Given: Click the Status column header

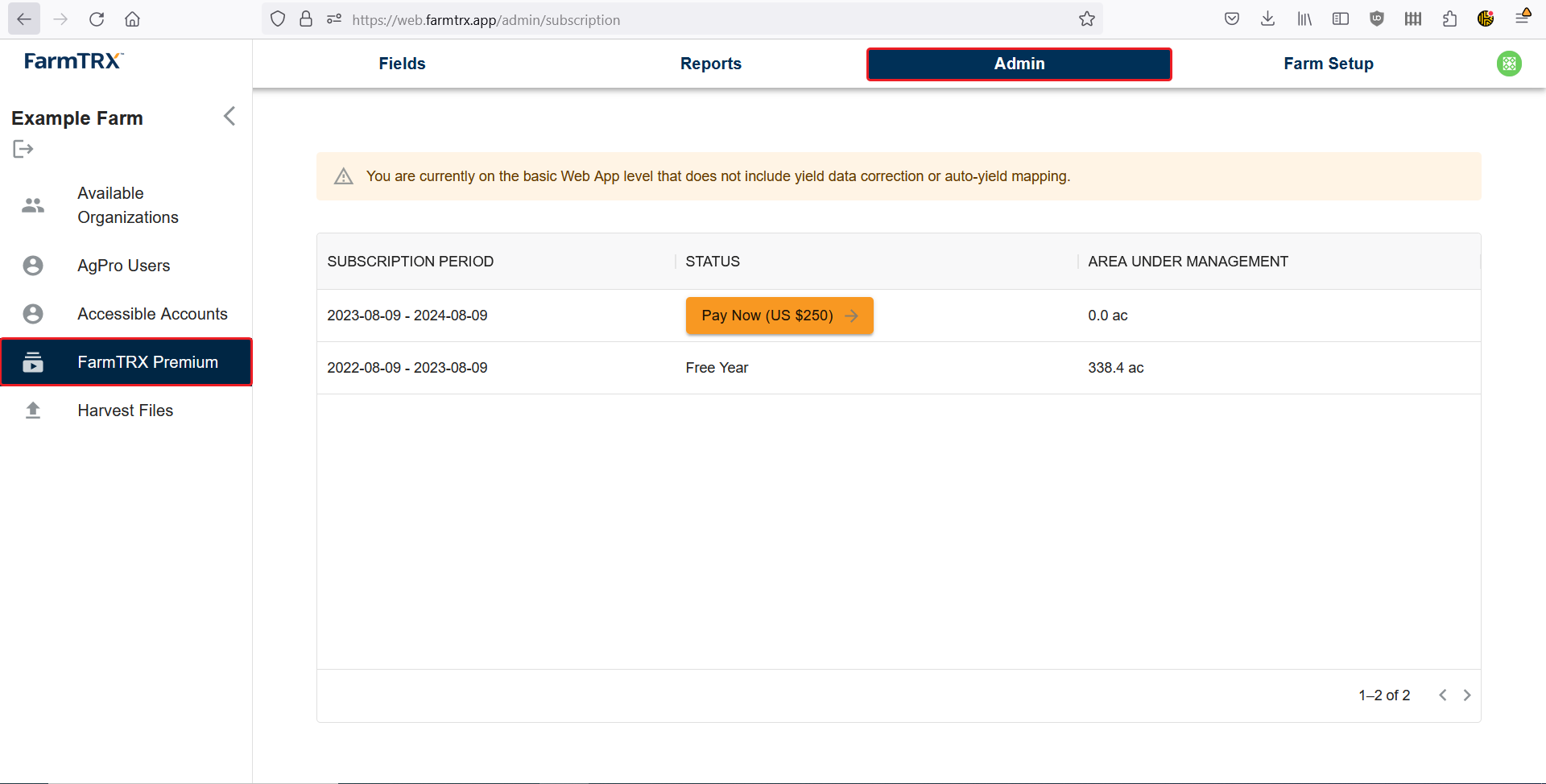Looking at the screenshot, I should point(713,262).
